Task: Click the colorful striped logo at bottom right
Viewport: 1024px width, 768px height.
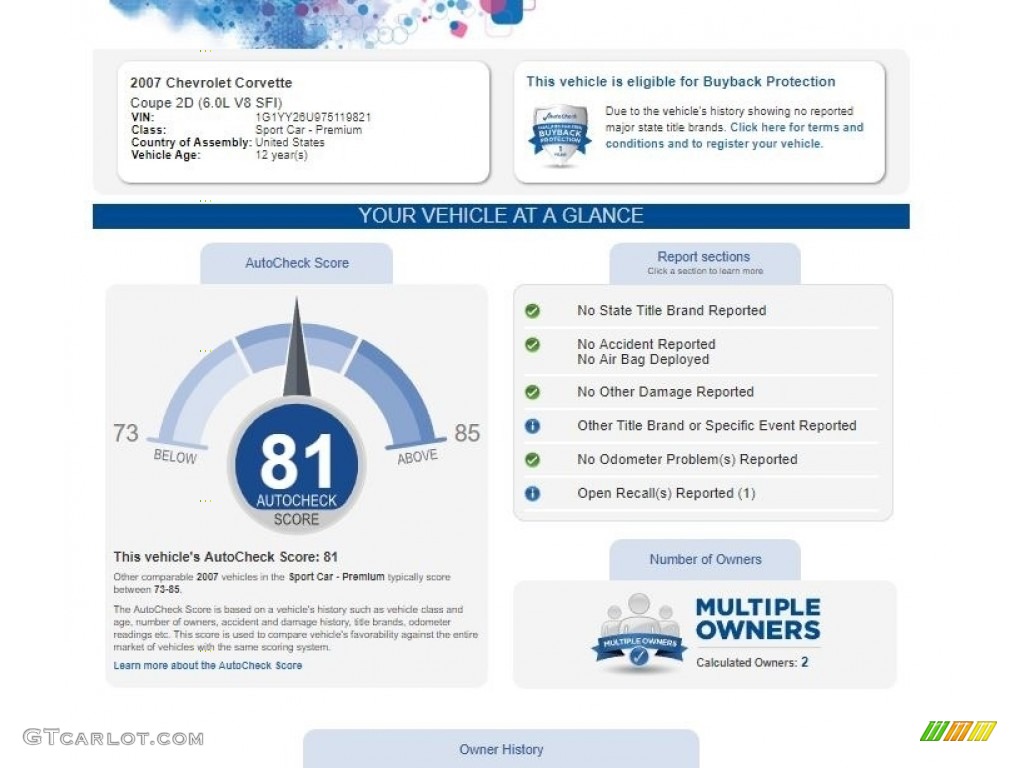Action: tap(958, 731)
